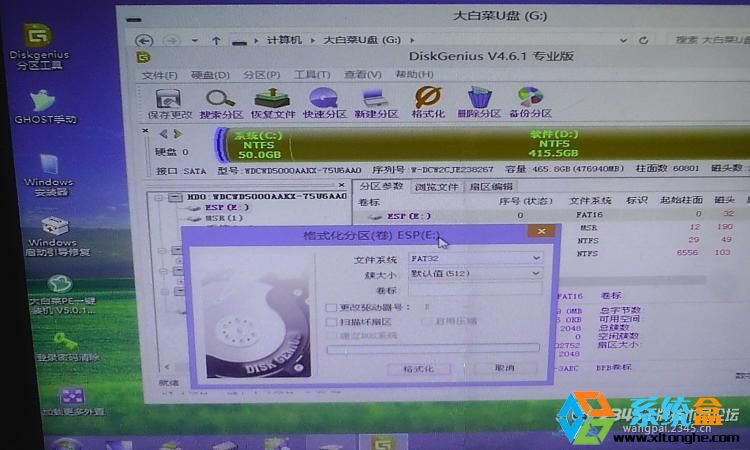Open 硬盘(D) menu

210,75
